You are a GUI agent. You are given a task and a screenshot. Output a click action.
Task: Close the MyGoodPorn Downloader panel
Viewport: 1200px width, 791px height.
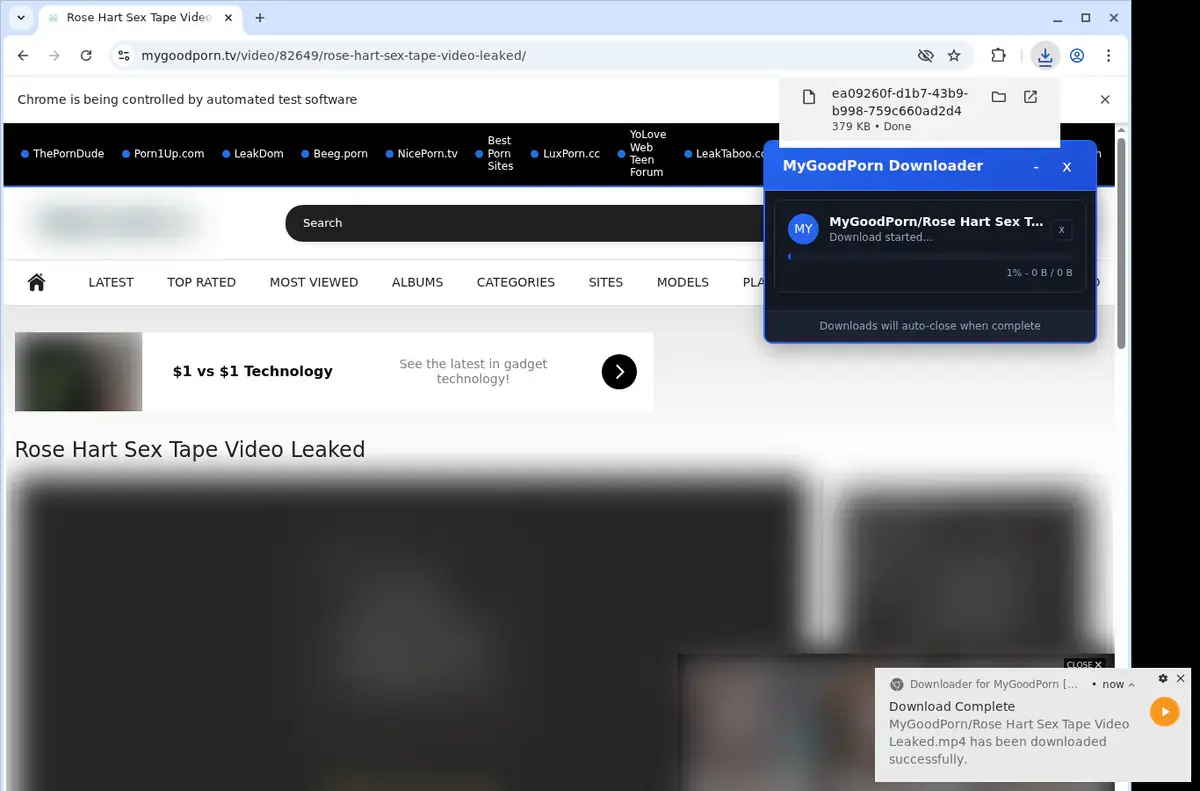[1067, 167]
